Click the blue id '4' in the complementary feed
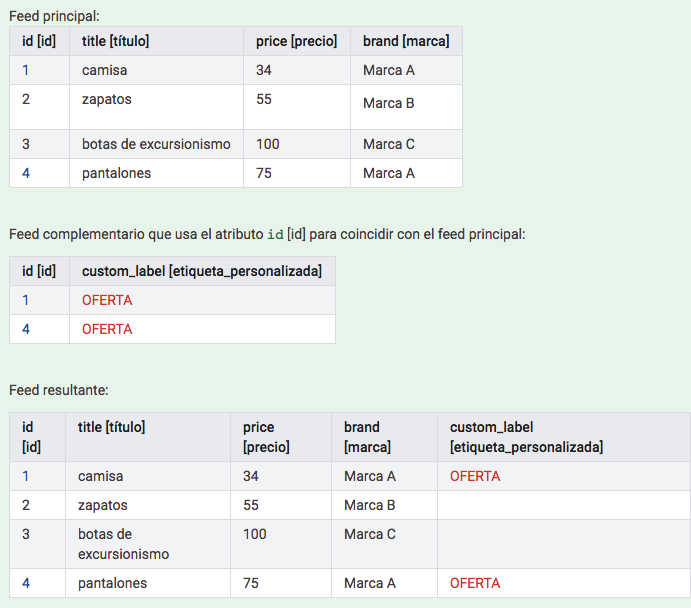Image resolution: width=691 pixels, height=608 pixels. 26,329
